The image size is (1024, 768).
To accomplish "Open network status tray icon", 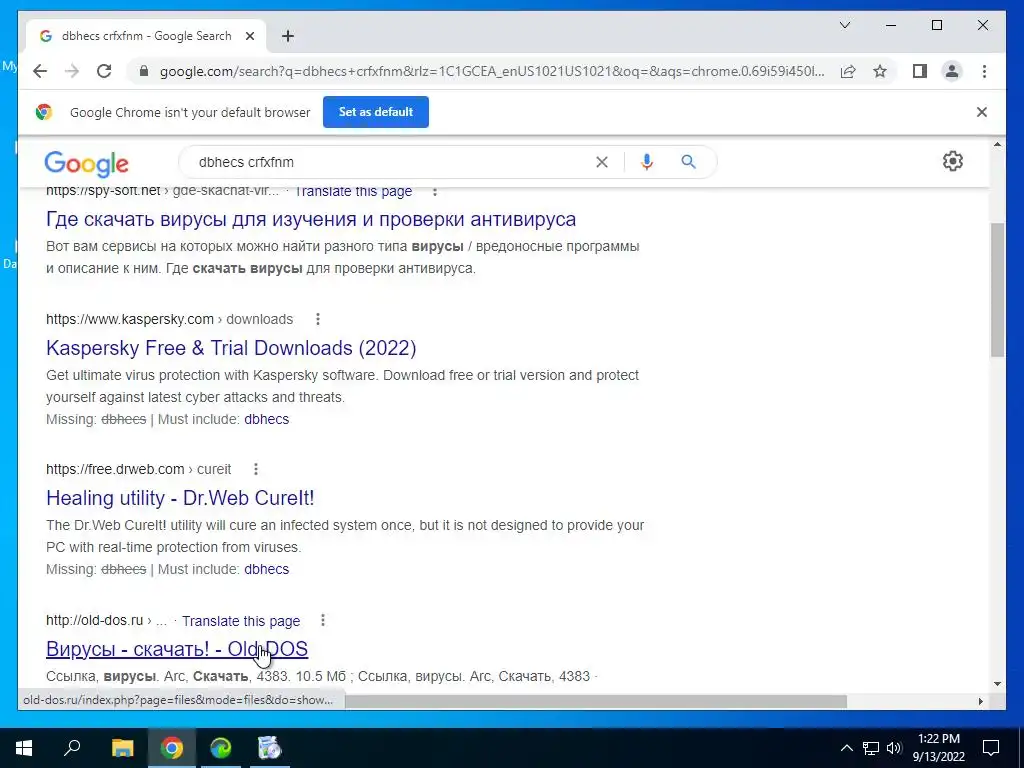I will click(x=871, y=748).
